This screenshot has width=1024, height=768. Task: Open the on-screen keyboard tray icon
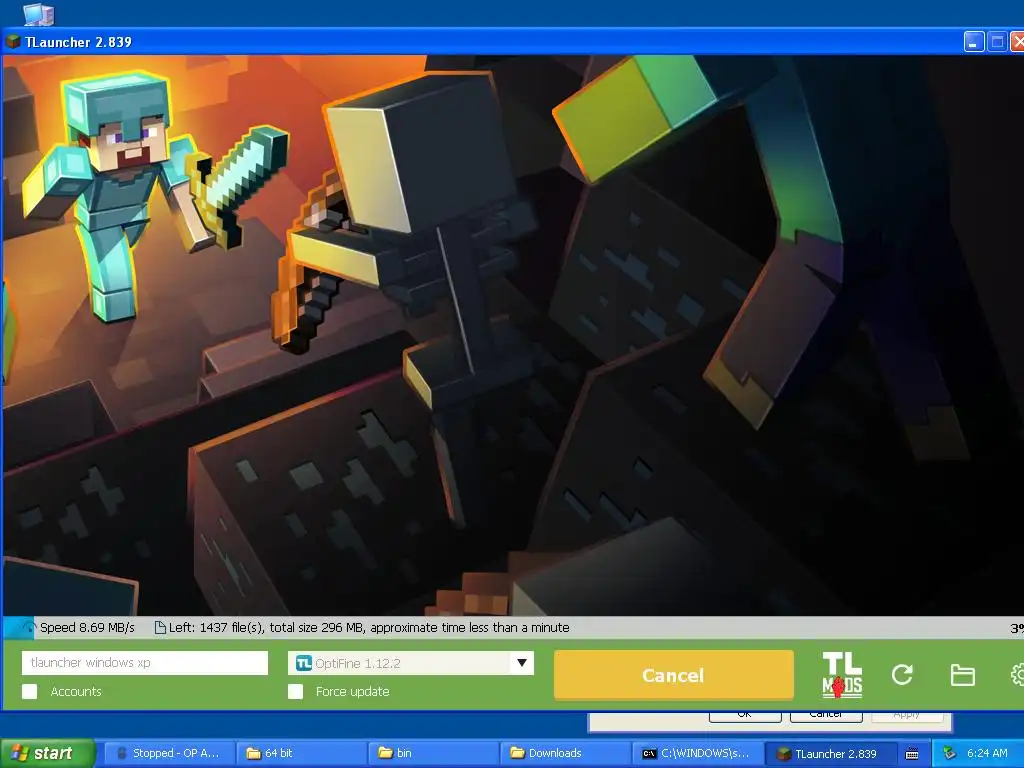click(x=912, y=754)
